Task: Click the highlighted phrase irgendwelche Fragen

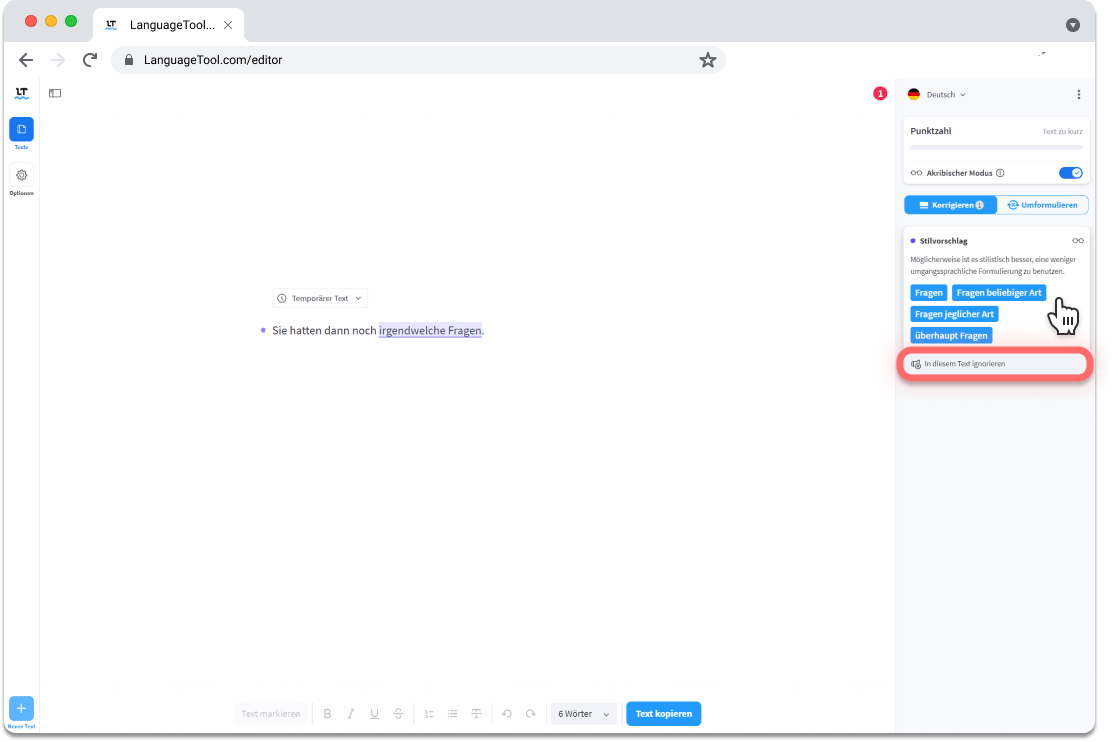Action: [430, 331]
